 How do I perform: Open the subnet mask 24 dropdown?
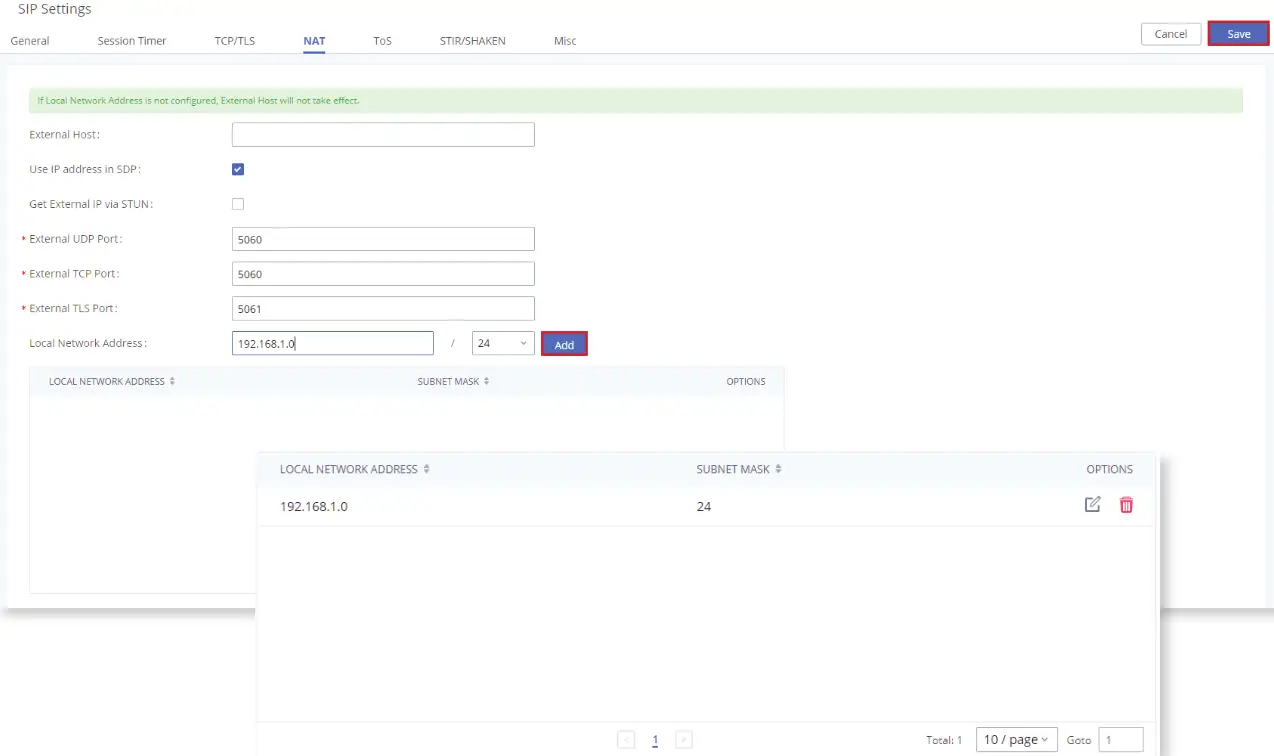pyautogui.click(x=503, y=343)
